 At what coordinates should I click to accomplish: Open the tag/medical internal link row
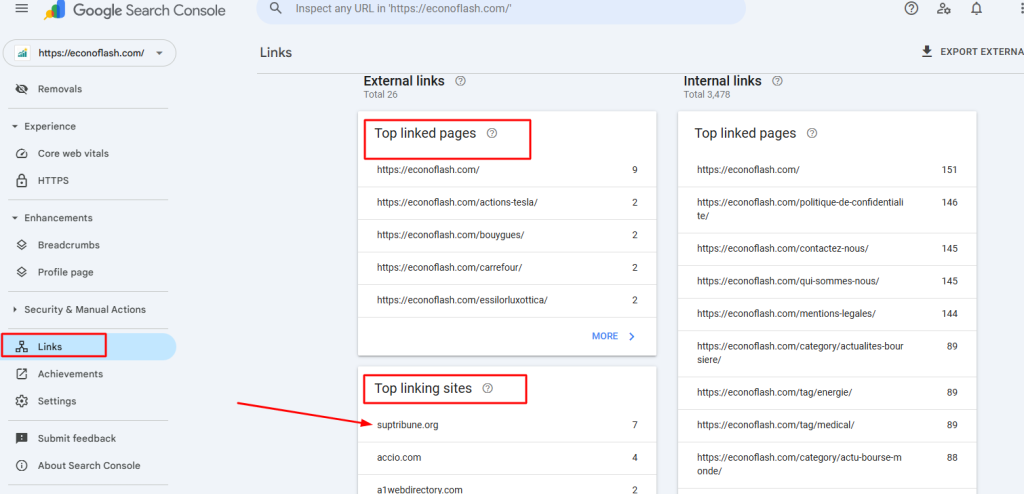tap(827, 425)
